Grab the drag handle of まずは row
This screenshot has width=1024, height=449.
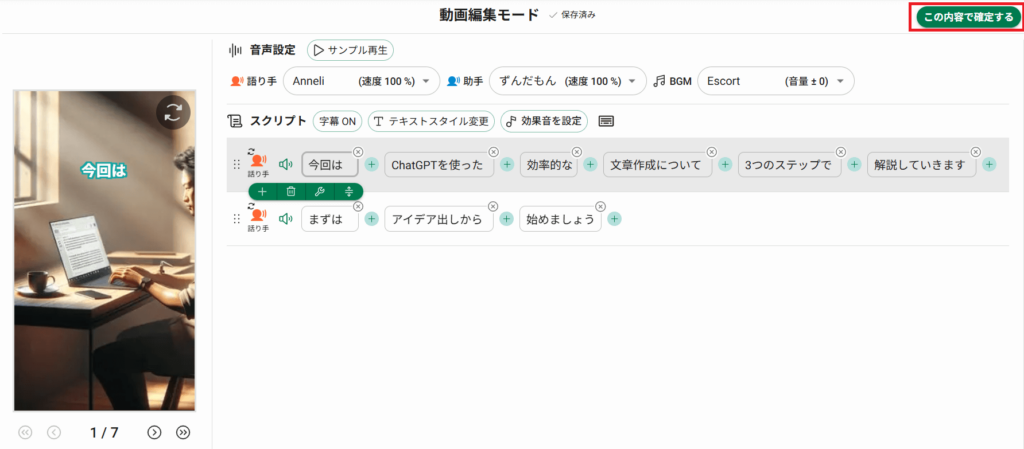(x=236, y=219)
